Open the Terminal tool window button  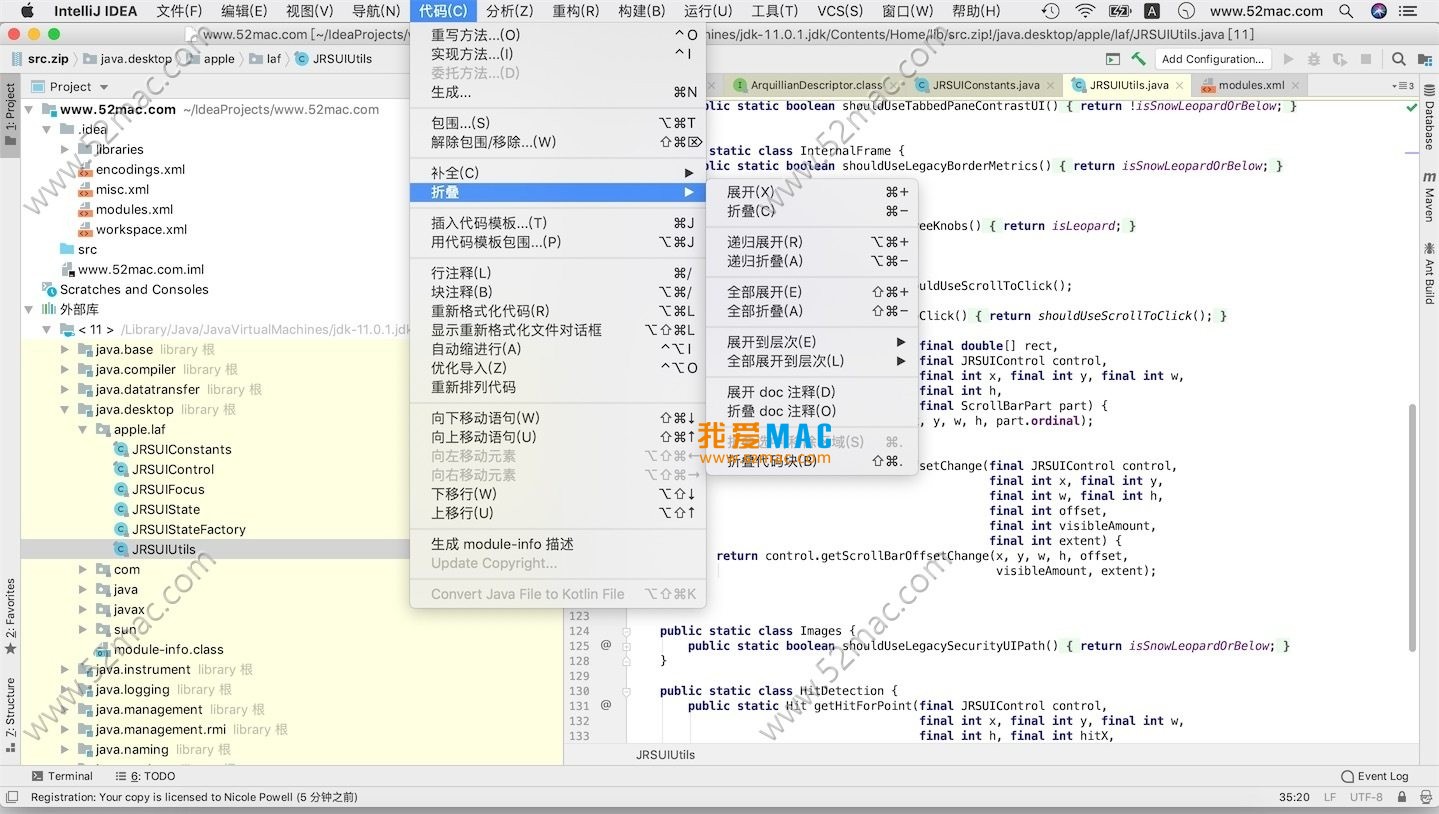tap(62, 776)
